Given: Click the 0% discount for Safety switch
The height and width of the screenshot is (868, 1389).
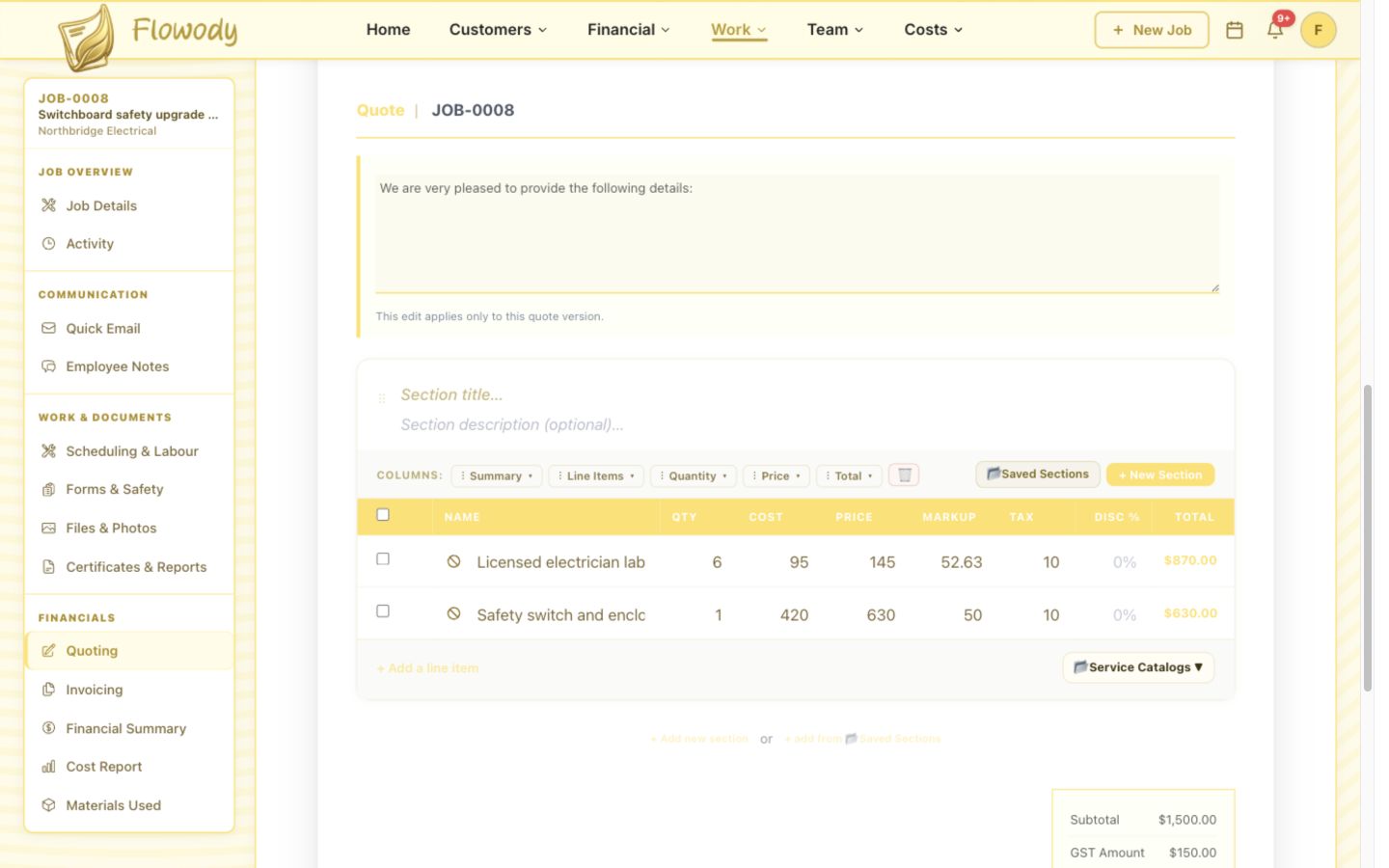Looking at the screenshot, I should 1124,615.
